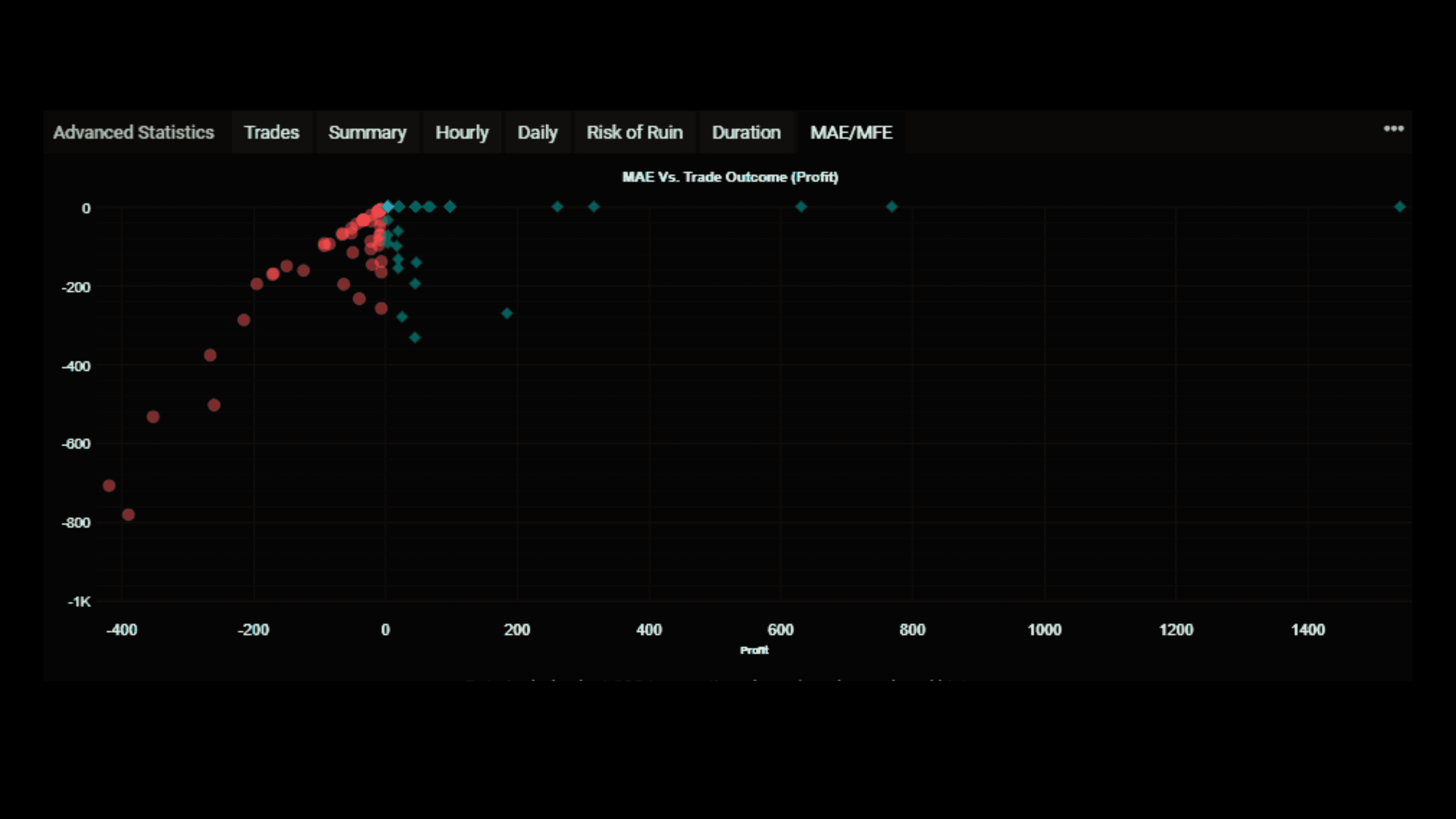Click the -1K y-axis tick label
The image size is (1456, 819).
pyautogui.click(x=79, y=602)
